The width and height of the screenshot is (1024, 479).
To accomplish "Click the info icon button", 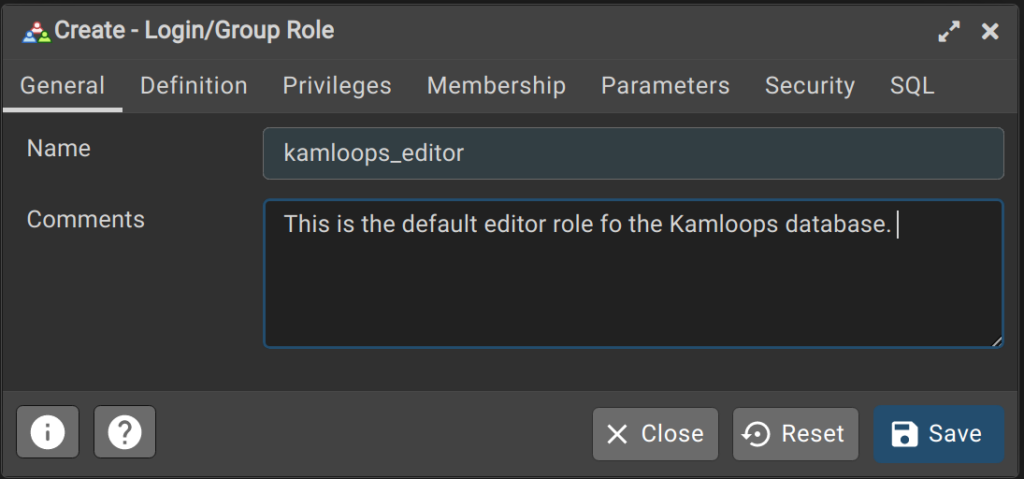I will pyautogui.click(x=48, y=432).
